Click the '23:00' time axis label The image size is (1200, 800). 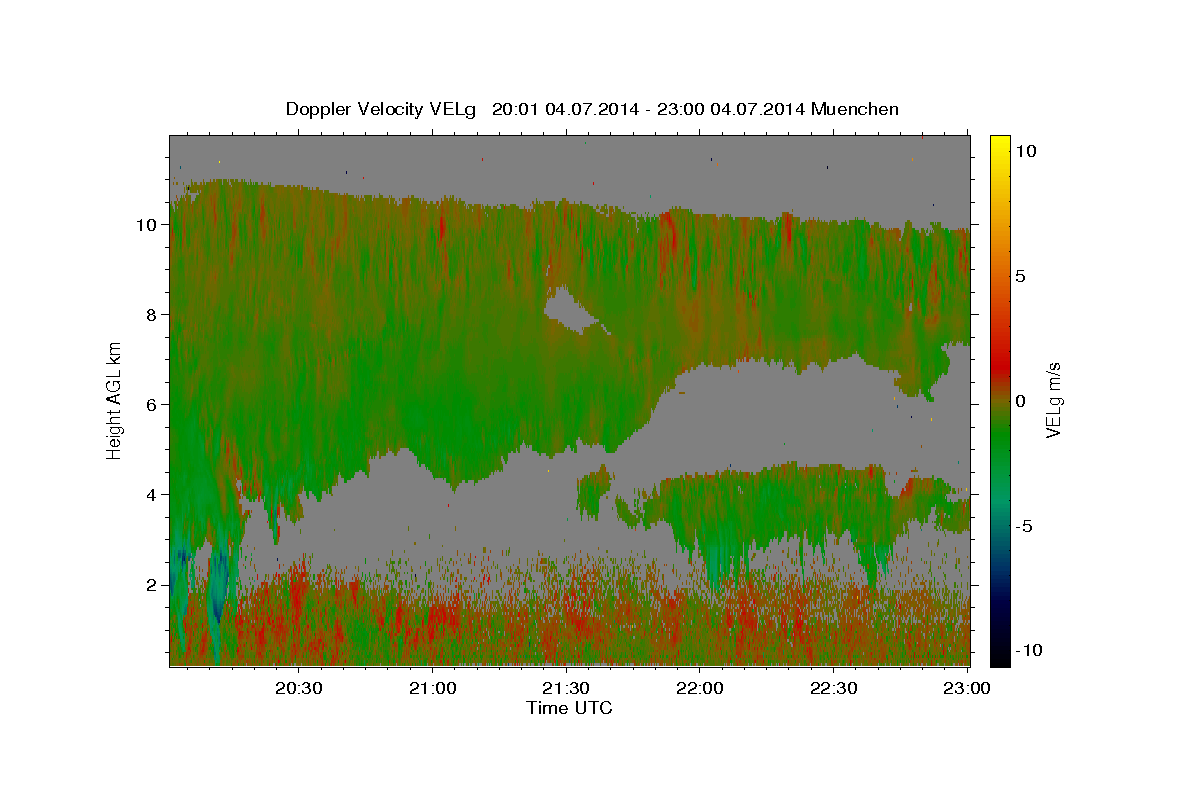point(968,688)
